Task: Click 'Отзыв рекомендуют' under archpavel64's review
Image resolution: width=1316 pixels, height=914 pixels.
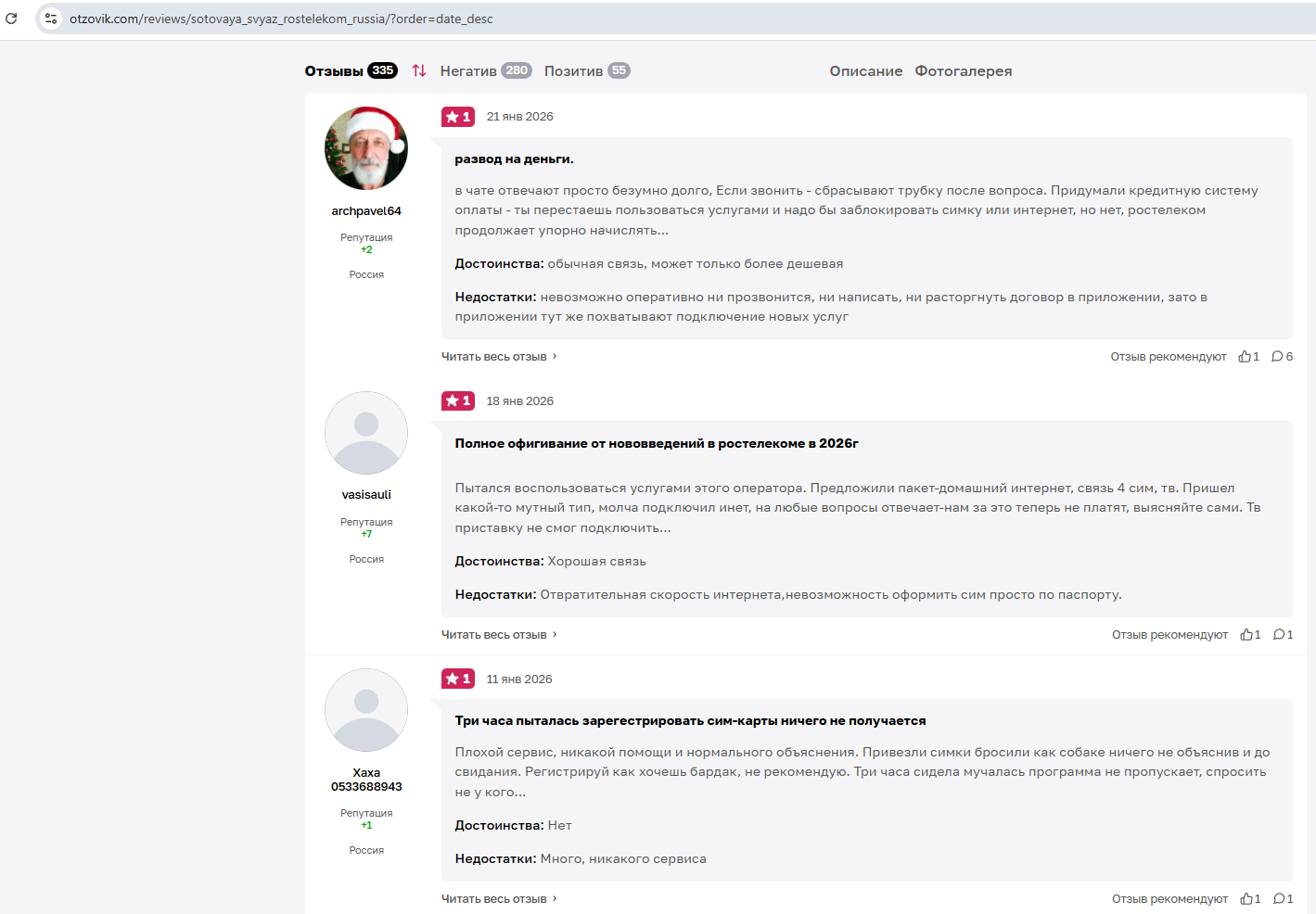Action: click(x=1169, y=357)
